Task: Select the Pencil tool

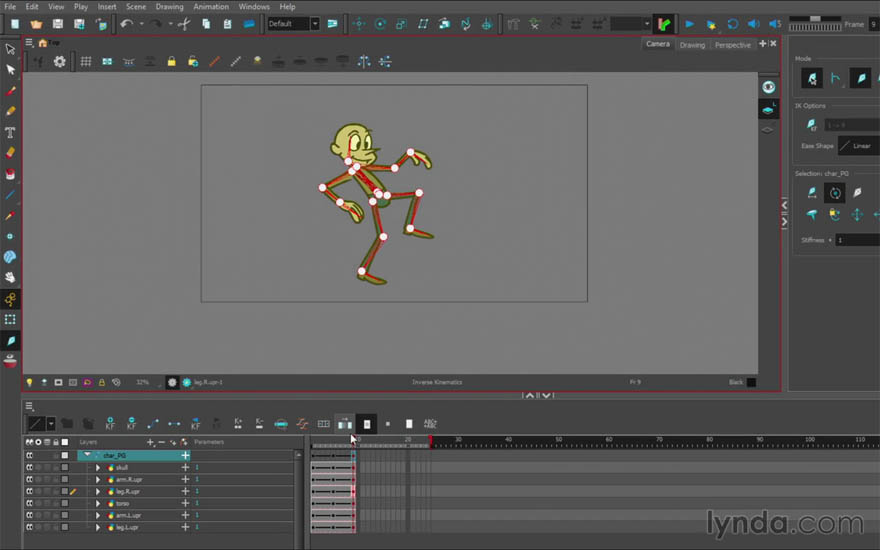Action: click(10, 111)
